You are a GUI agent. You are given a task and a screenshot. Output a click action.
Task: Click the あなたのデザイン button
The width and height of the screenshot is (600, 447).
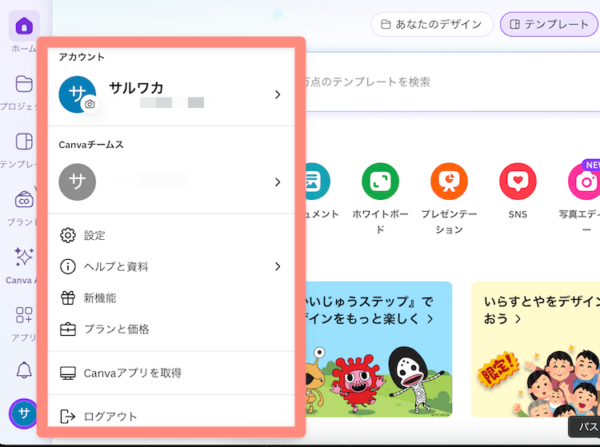point(432,24)
